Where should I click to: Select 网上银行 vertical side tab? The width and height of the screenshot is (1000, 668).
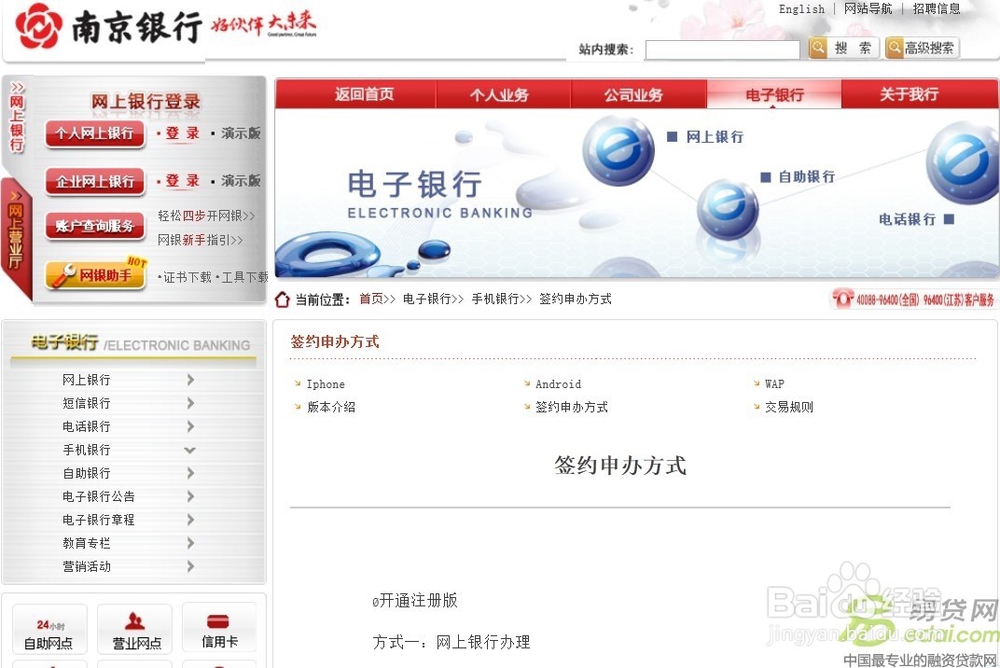coord(17,119)
